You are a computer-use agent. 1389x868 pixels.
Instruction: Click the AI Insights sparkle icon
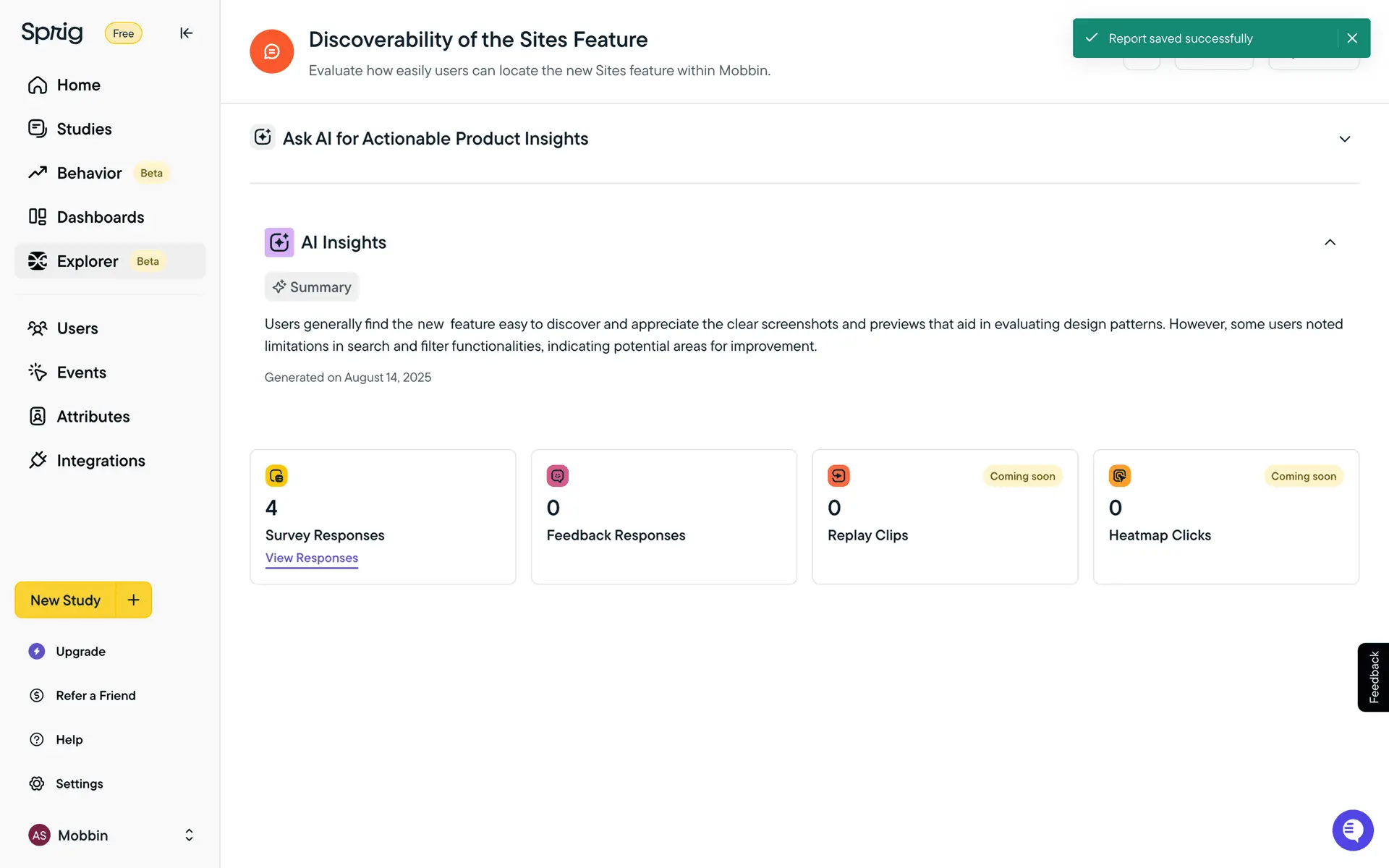coord(279,242)
